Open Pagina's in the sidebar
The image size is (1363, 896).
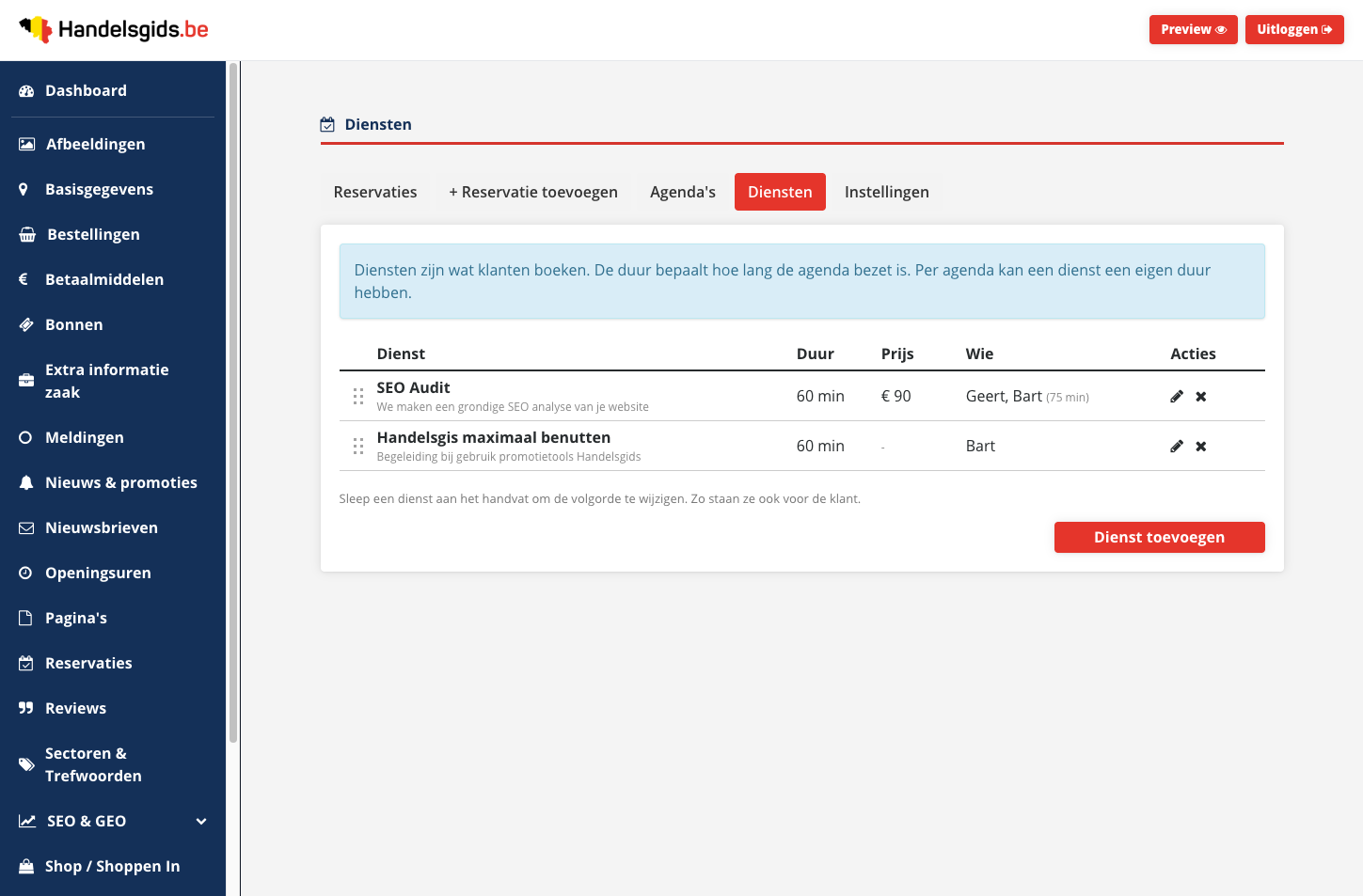pyautogui.click(x=113, y=618)
